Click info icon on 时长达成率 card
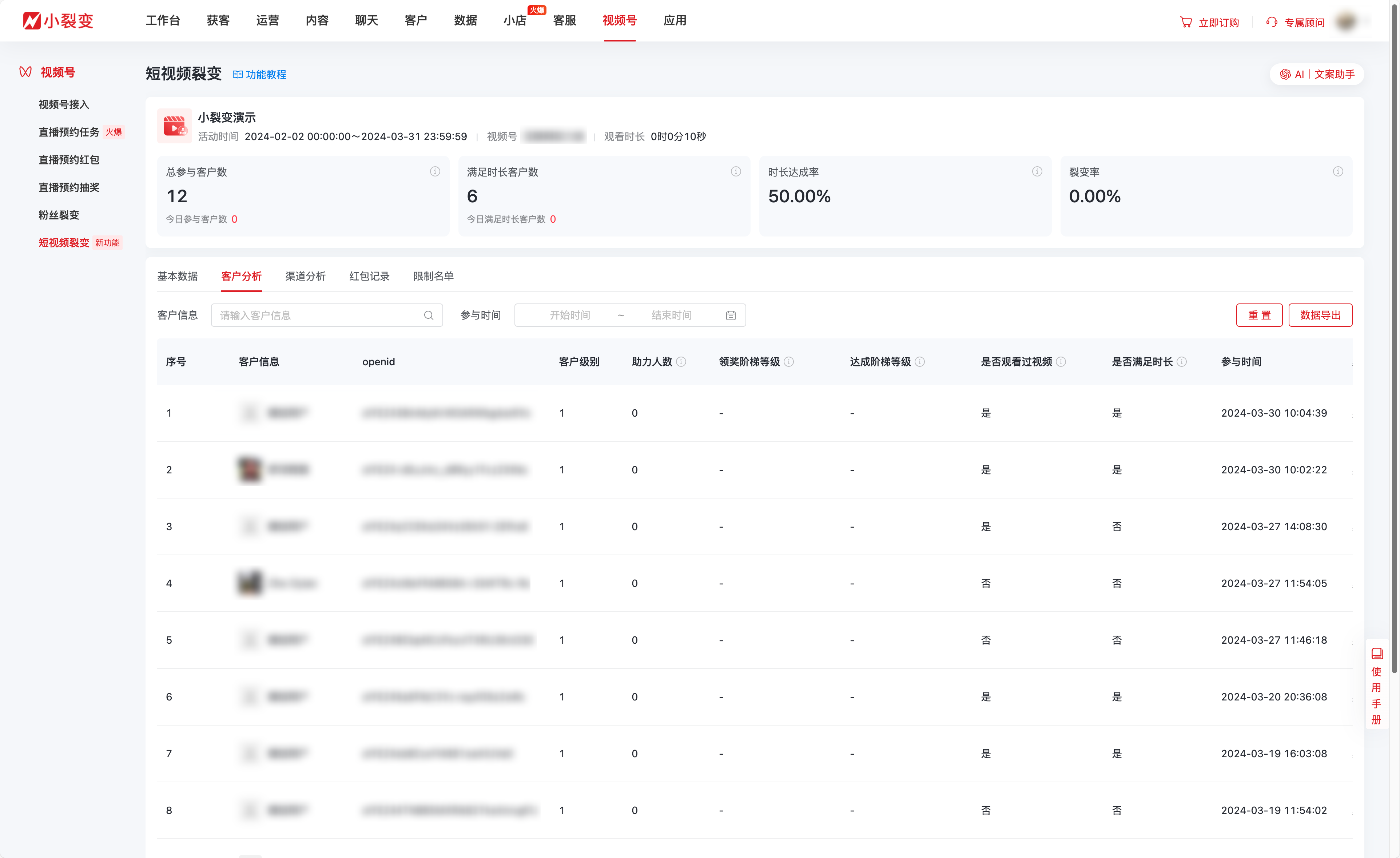The width and height of the screenshot is (1400, 858). tap(1037, 171)
